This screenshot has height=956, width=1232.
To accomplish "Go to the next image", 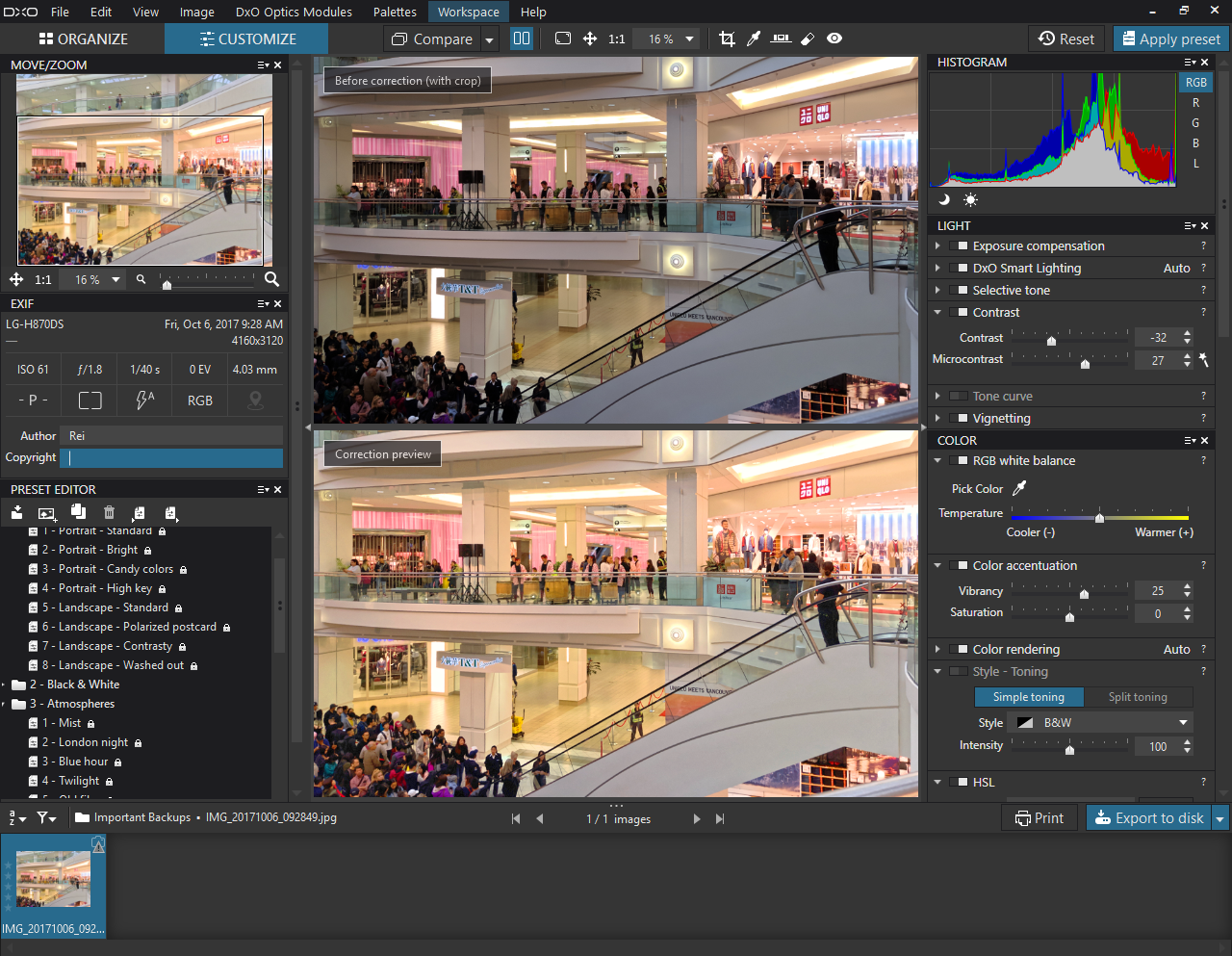I will point(697,818).
